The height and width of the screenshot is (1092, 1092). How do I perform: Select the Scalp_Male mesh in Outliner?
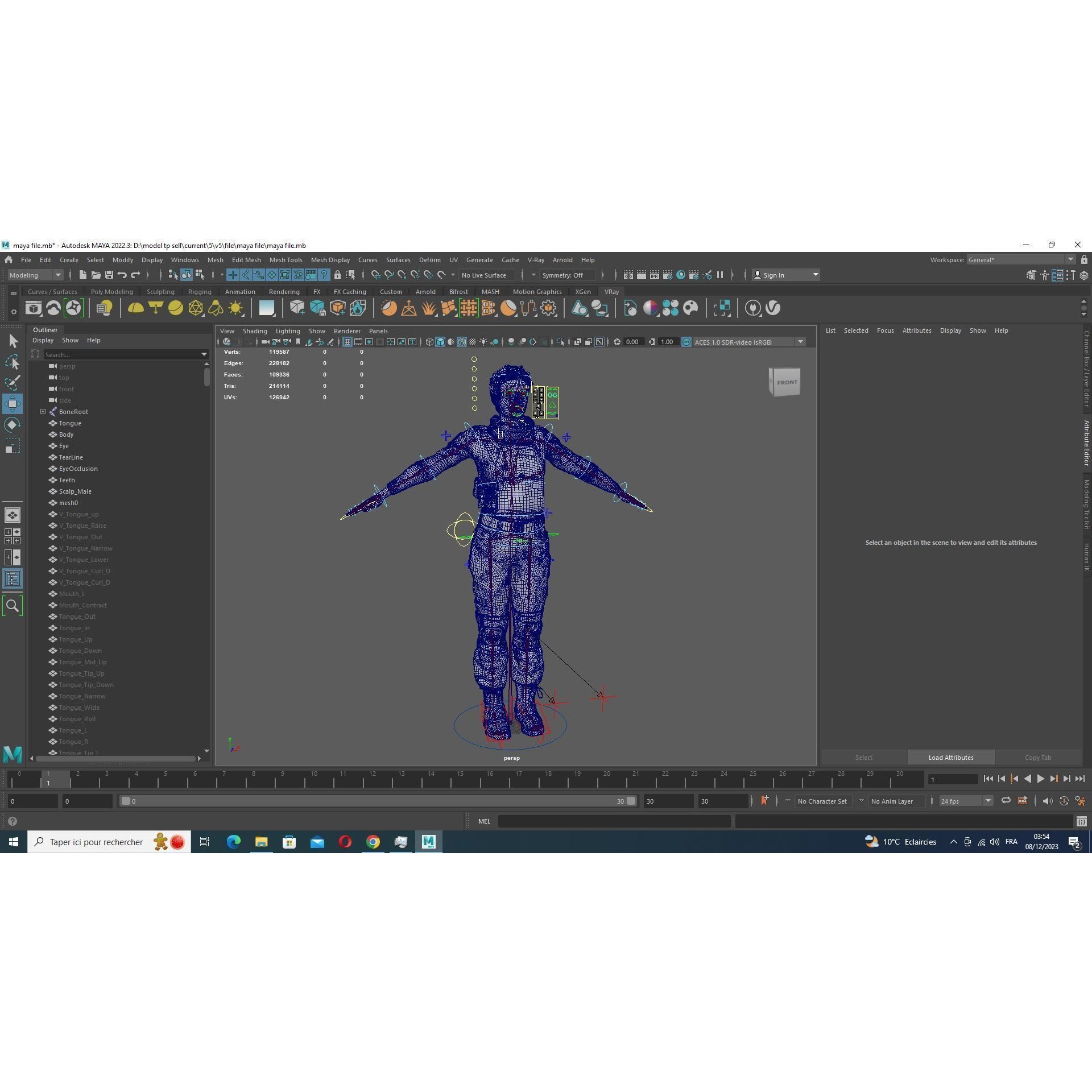point(75,491)
